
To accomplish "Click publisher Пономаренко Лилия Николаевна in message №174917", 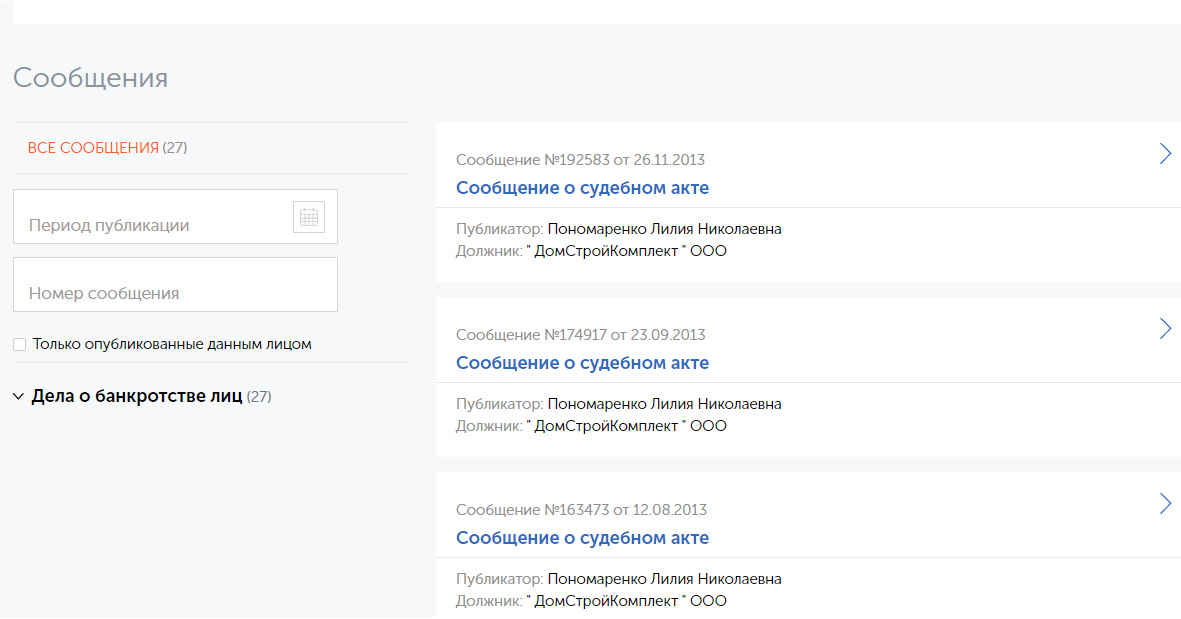I will (664, 404).
